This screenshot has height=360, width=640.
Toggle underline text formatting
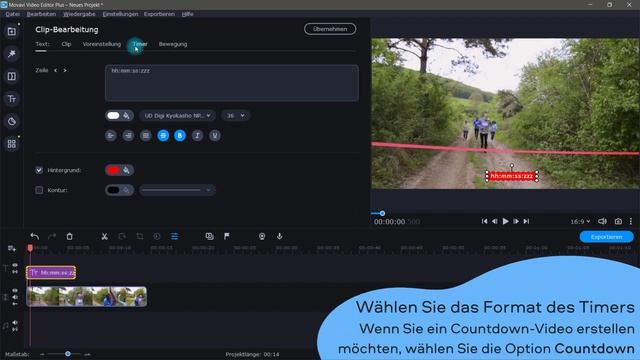click(x=215, y=136)
